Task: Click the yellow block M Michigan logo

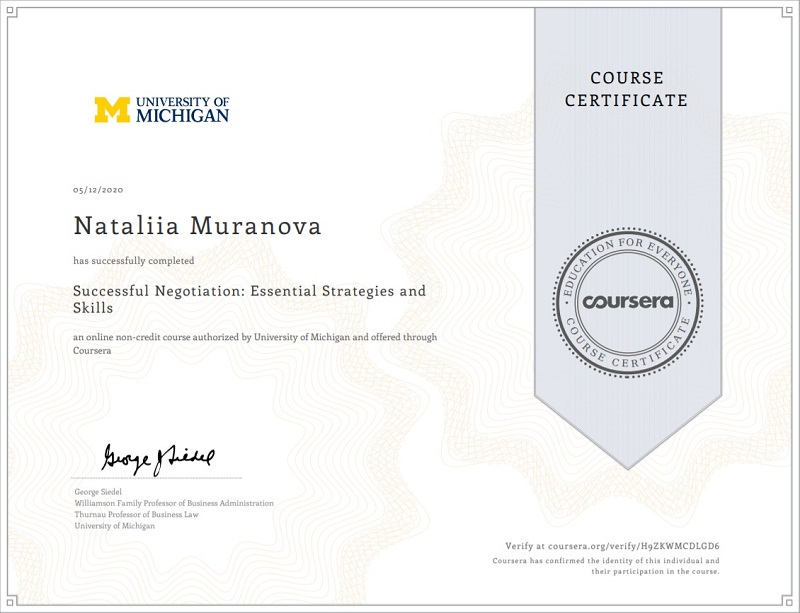Action: coord(112,110)
